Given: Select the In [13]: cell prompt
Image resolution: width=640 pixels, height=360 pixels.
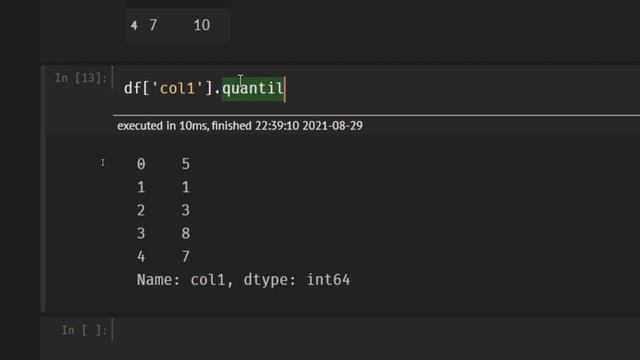Looking at the screenshot, I should [x=81, y=78].
